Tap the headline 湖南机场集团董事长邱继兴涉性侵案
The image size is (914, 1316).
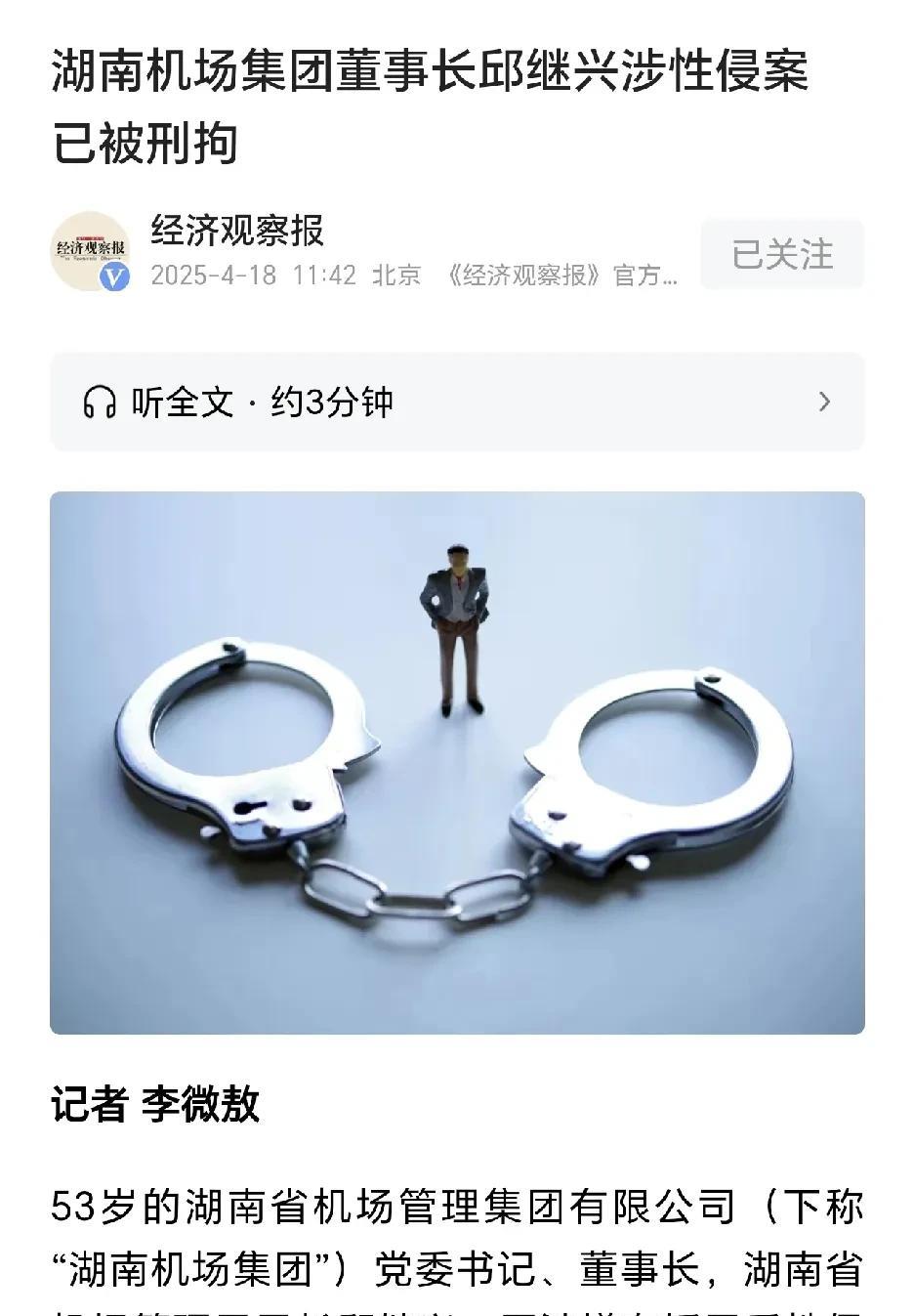[x=430, y=71]
